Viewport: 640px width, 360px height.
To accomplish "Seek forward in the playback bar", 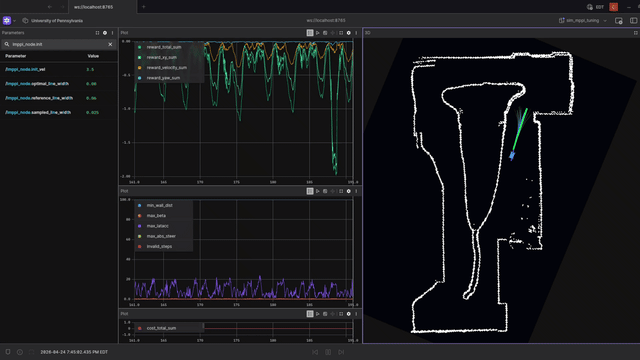I will click(x=341, y=352).
